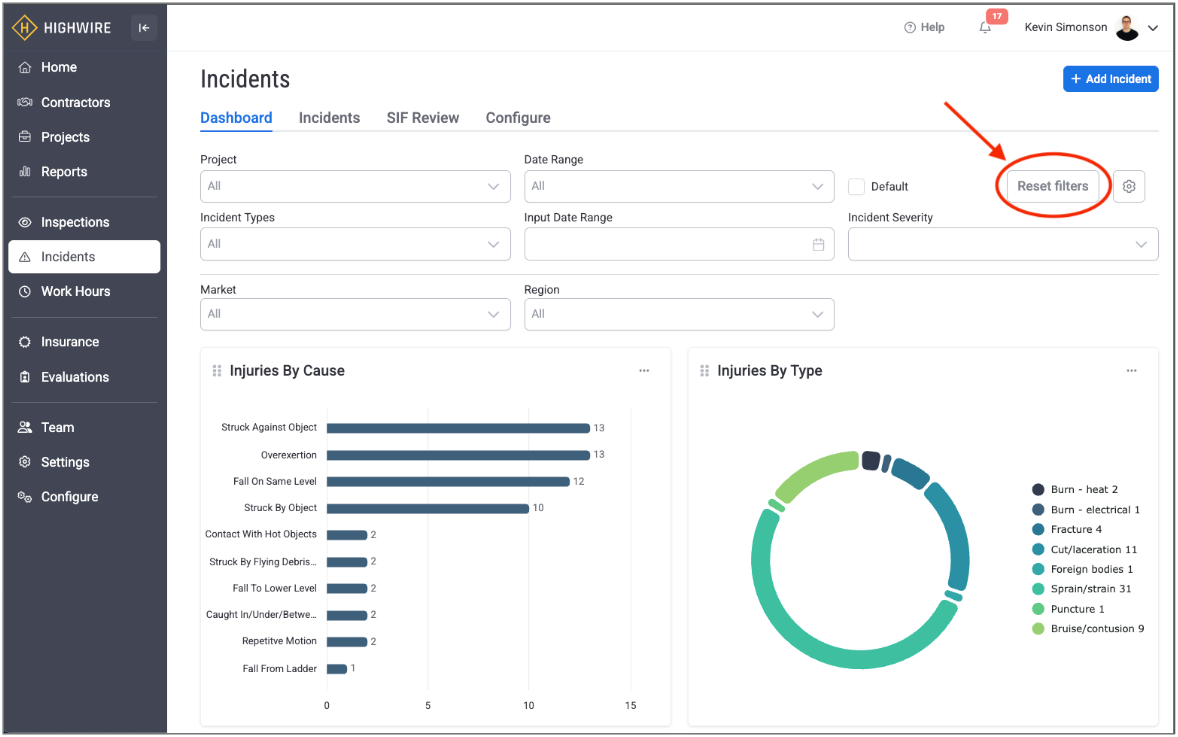Open Work Hours in the sidebar

(75, 292)
